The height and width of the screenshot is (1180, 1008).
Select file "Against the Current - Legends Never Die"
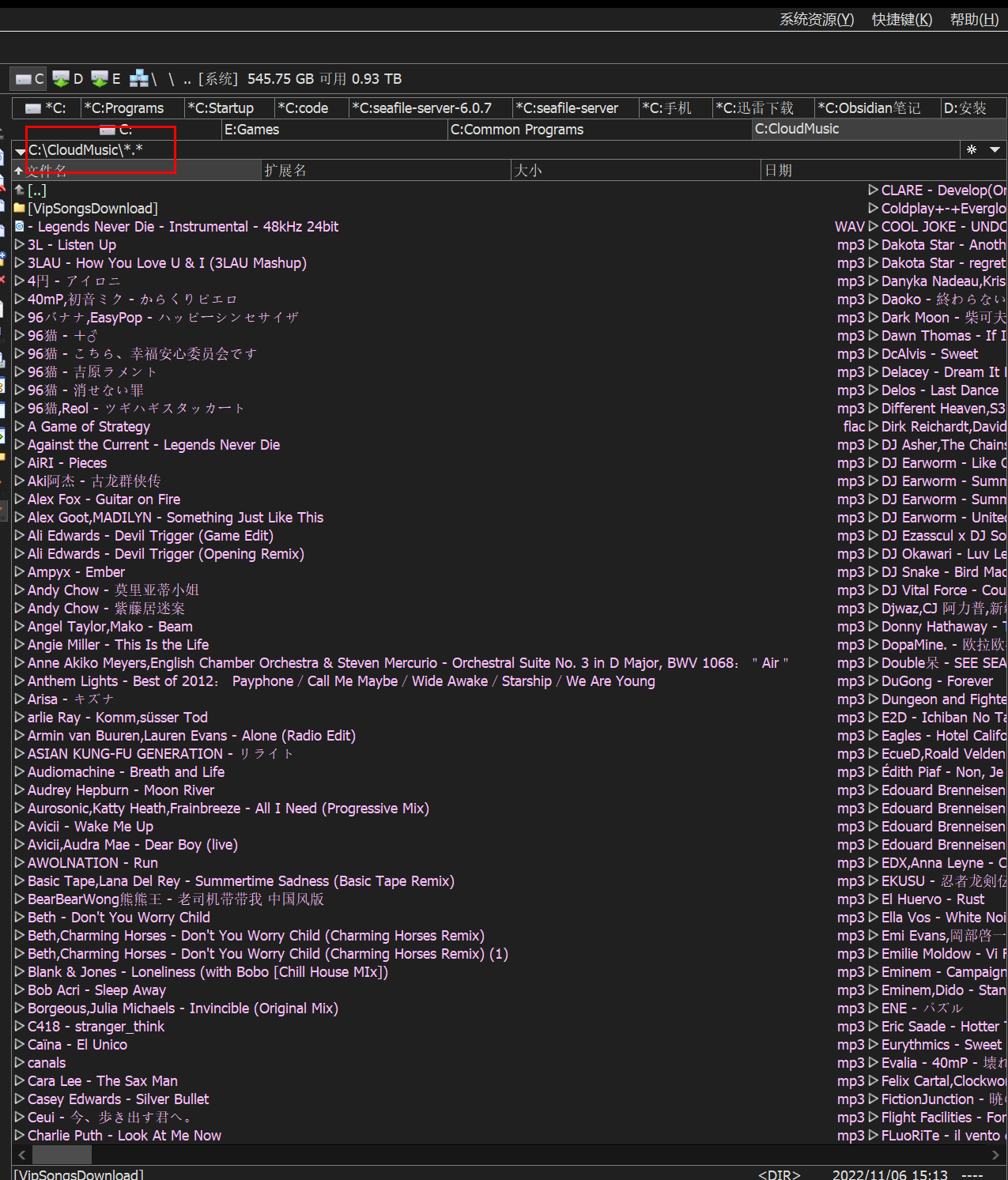pos(153,445)
